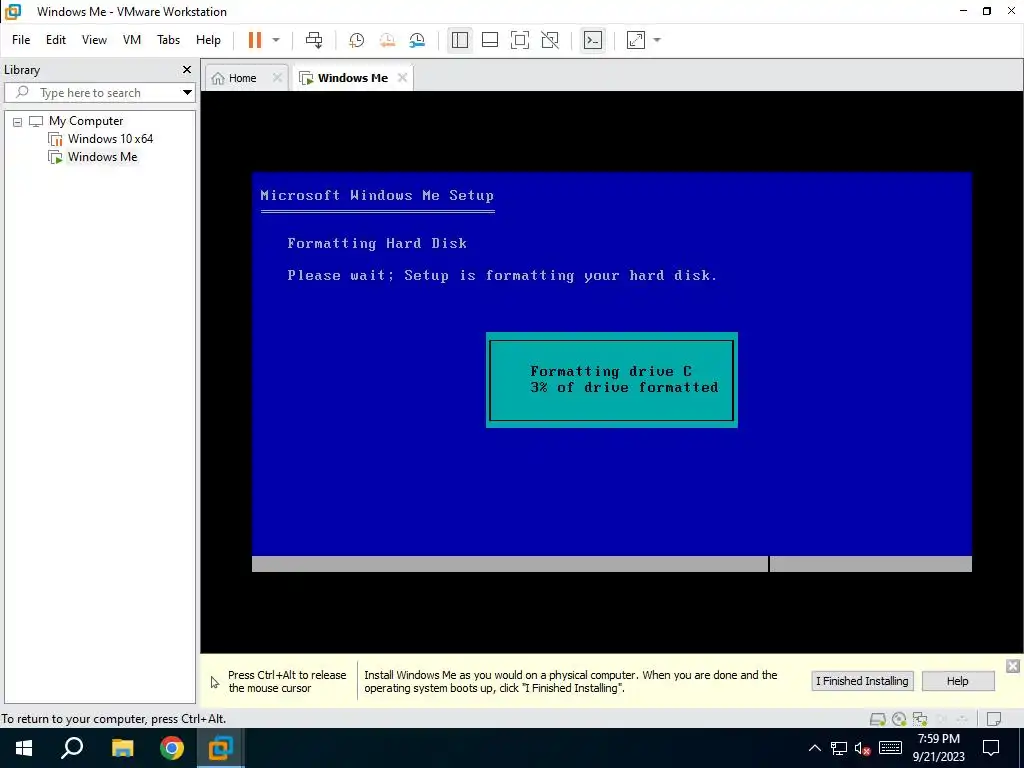Screen dimensions: 1024x768
Task: Select My Computer in the library
Action: [86, 121]
